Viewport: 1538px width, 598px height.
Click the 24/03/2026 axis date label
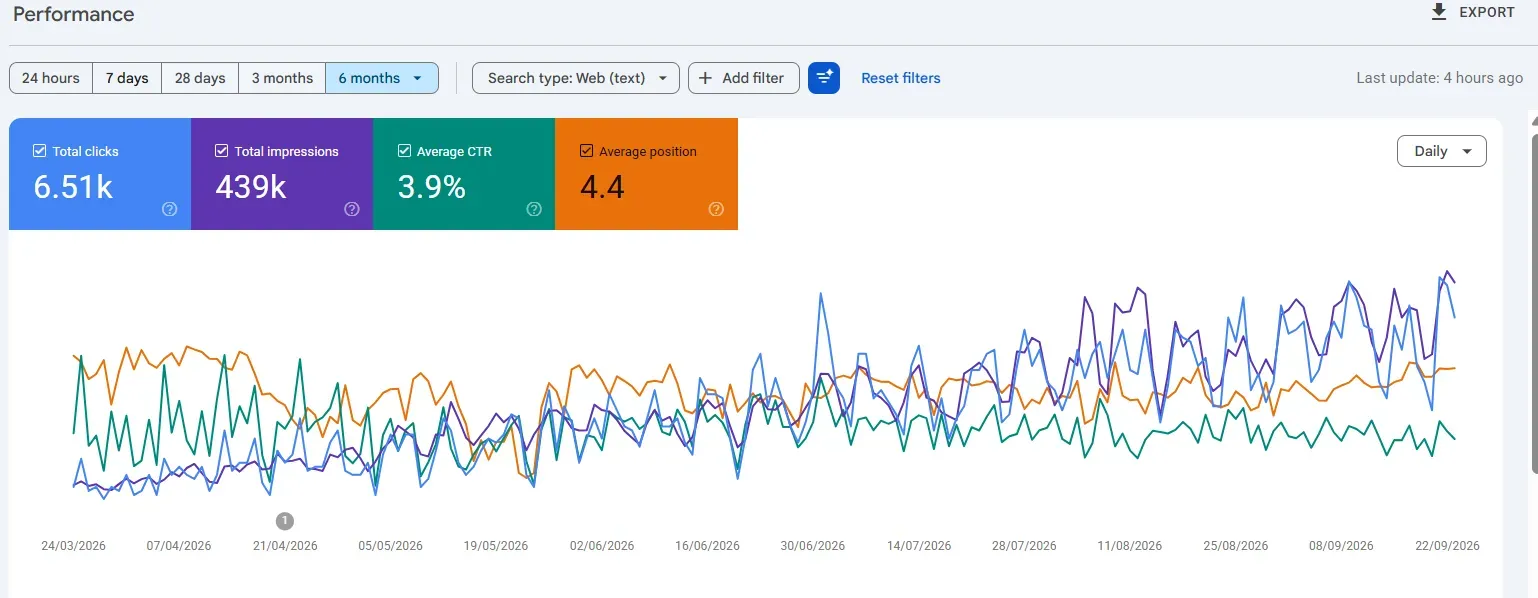[x=73, y=546]
